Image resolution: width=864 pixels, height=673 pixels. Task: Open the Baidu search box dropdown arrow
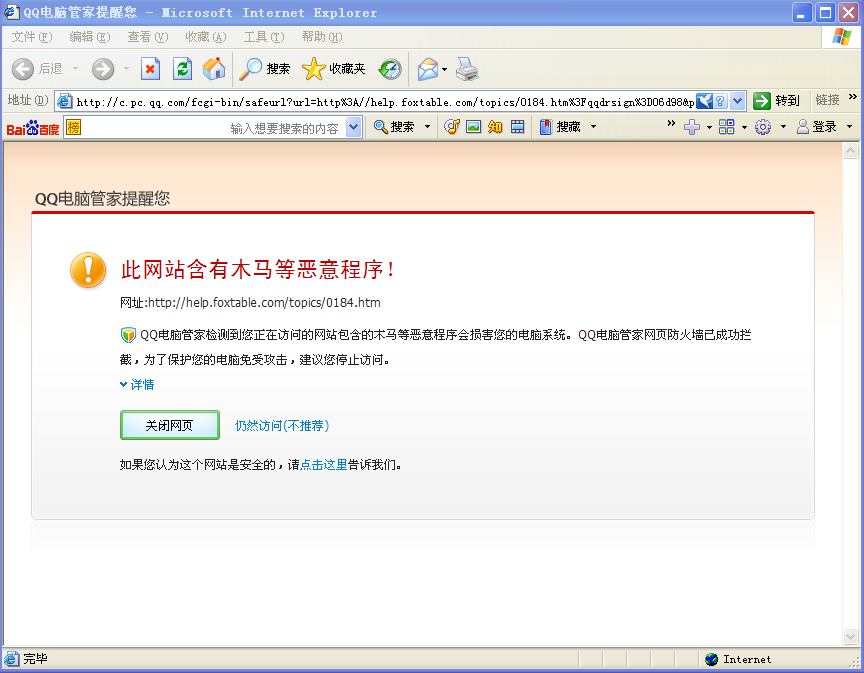[x=354, y=127]
